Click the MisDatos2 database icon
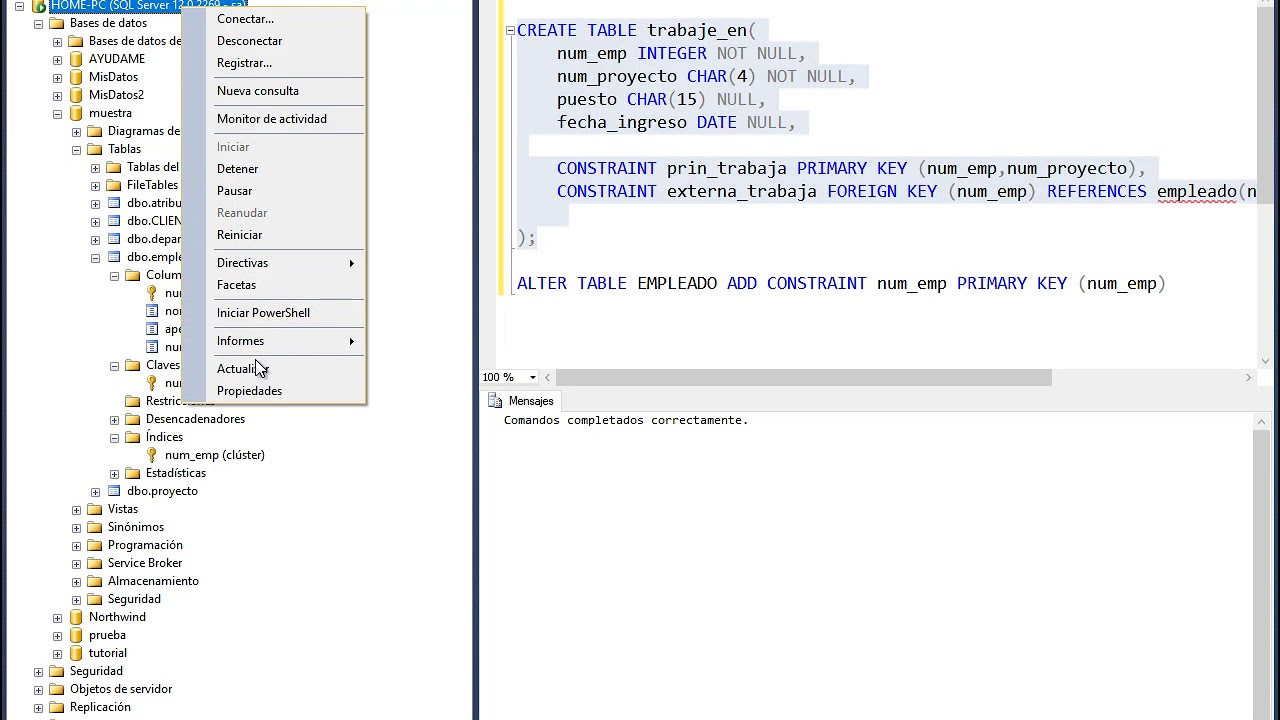The height and width of the screenshot is (720, 1280). click(76, 95)
